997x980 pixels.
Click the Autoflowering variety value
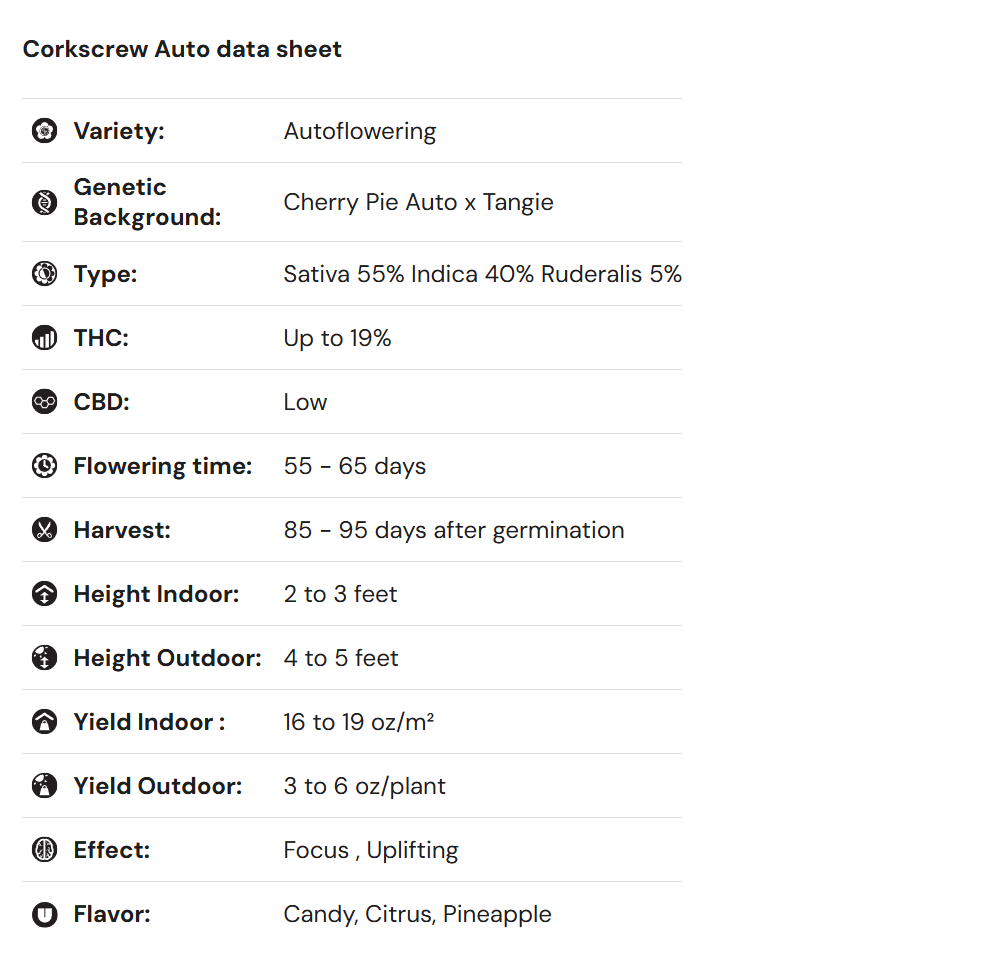point(360,131)
